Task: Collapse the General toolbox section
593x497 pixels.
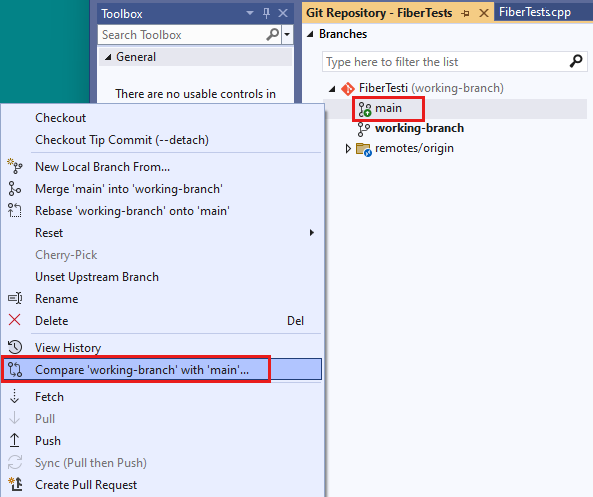Action: coord(108,57)
